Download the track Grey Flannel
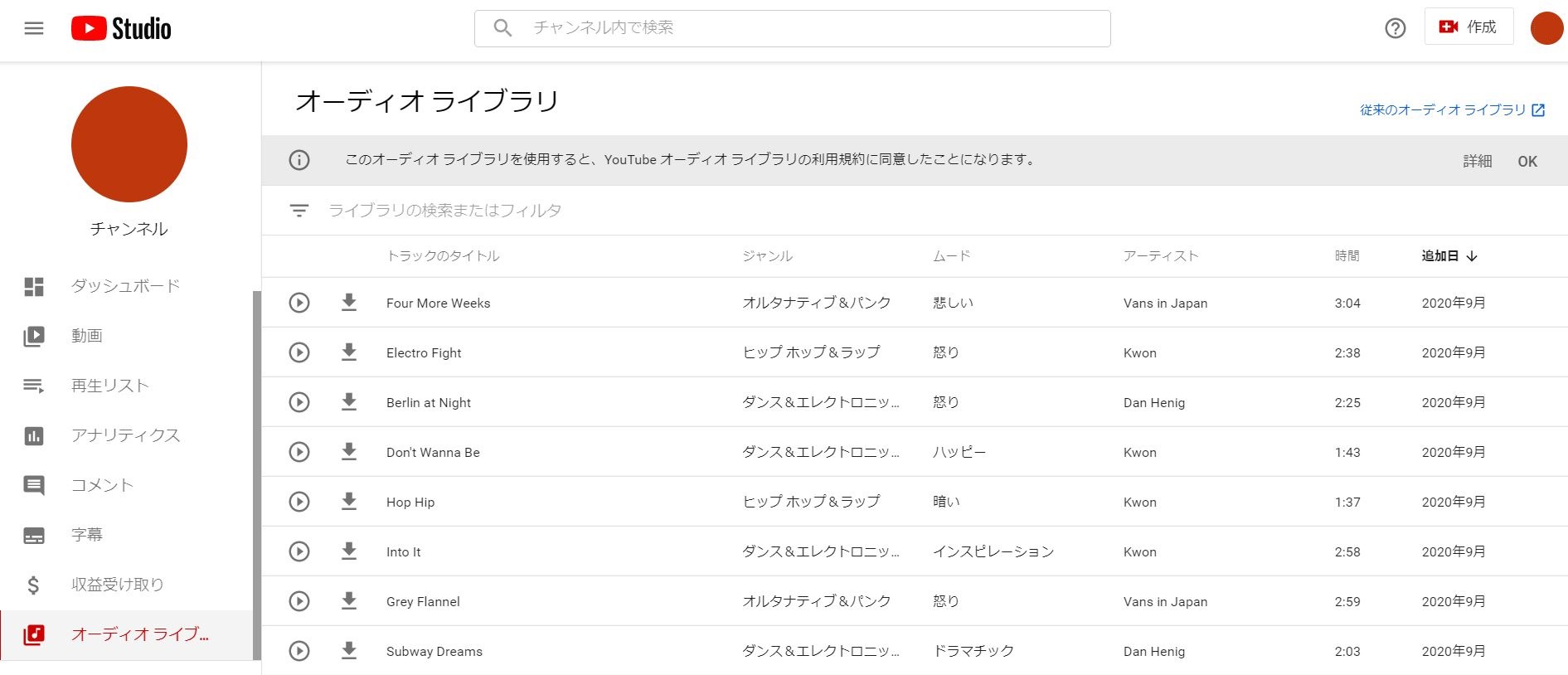 (349, 601)
